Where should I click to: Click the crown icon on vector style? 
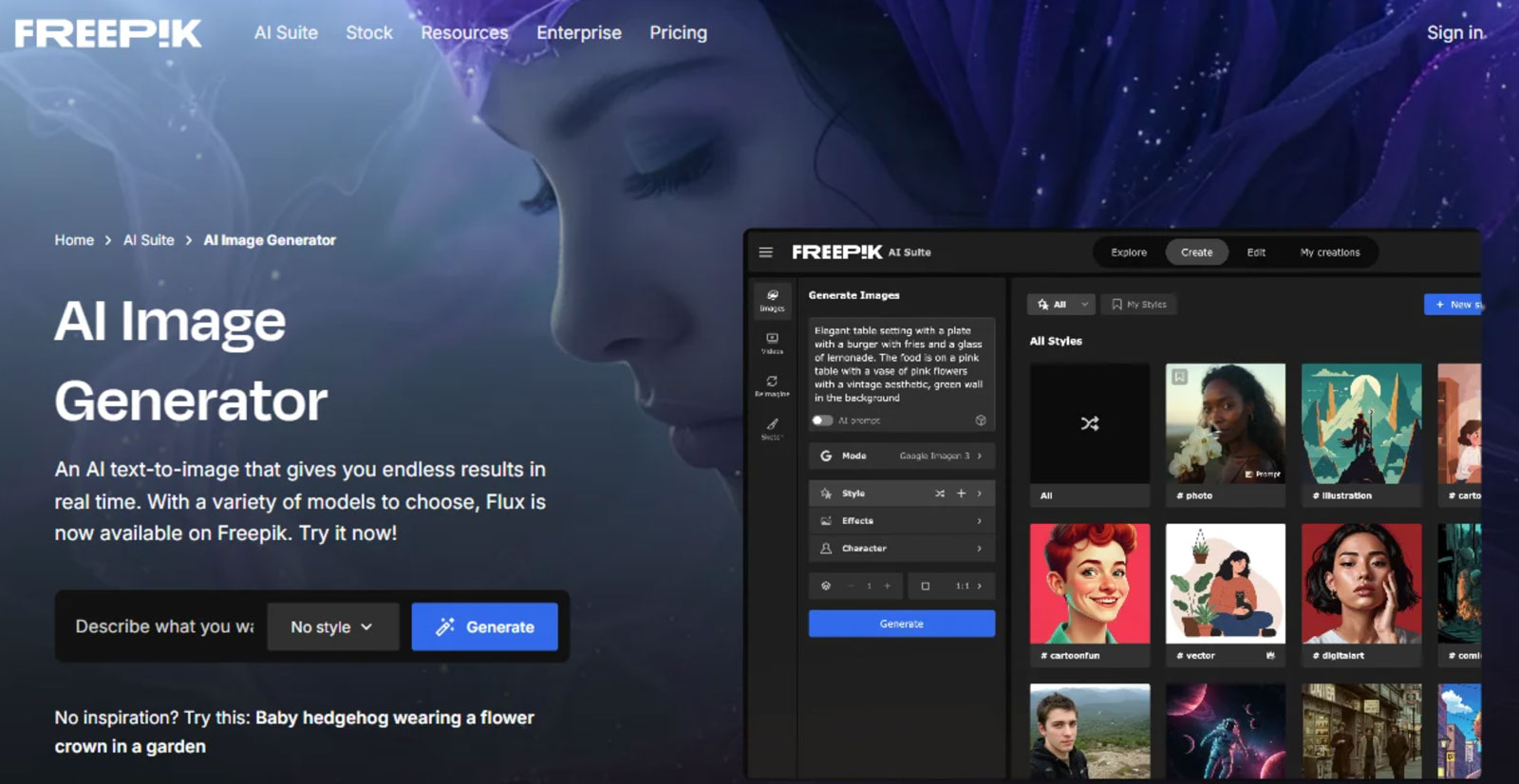(1270, 656)
